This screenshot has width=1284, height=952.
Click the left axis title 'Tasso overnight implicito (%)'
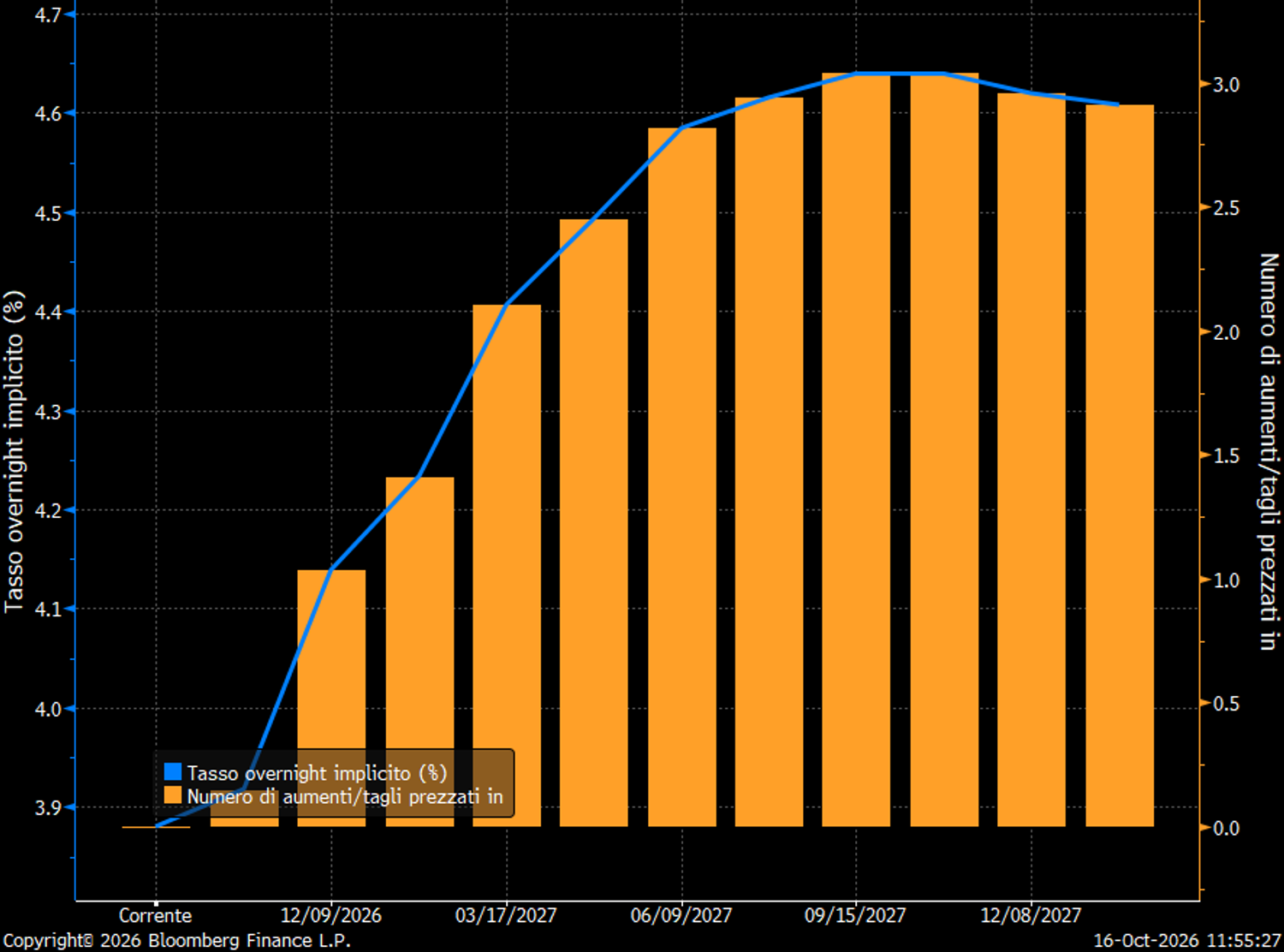(14, 452)
